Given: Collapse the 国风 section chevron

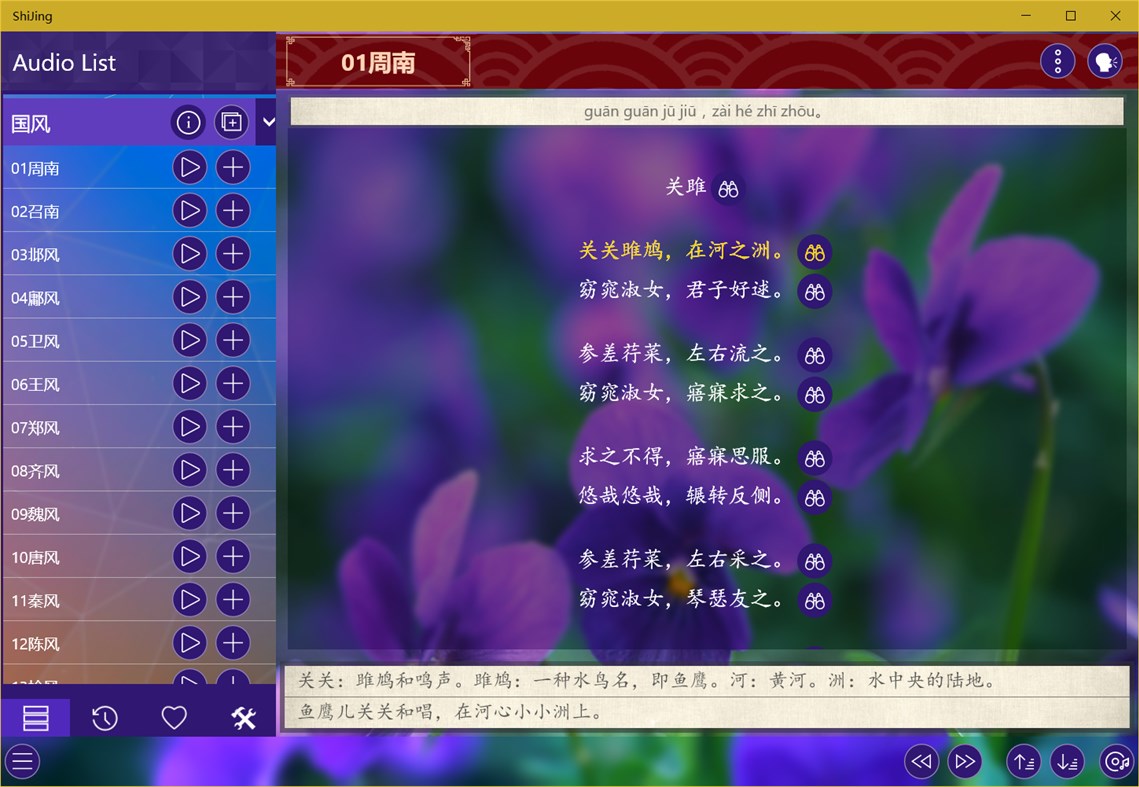Looking at the screenshot, I should 267,121.
